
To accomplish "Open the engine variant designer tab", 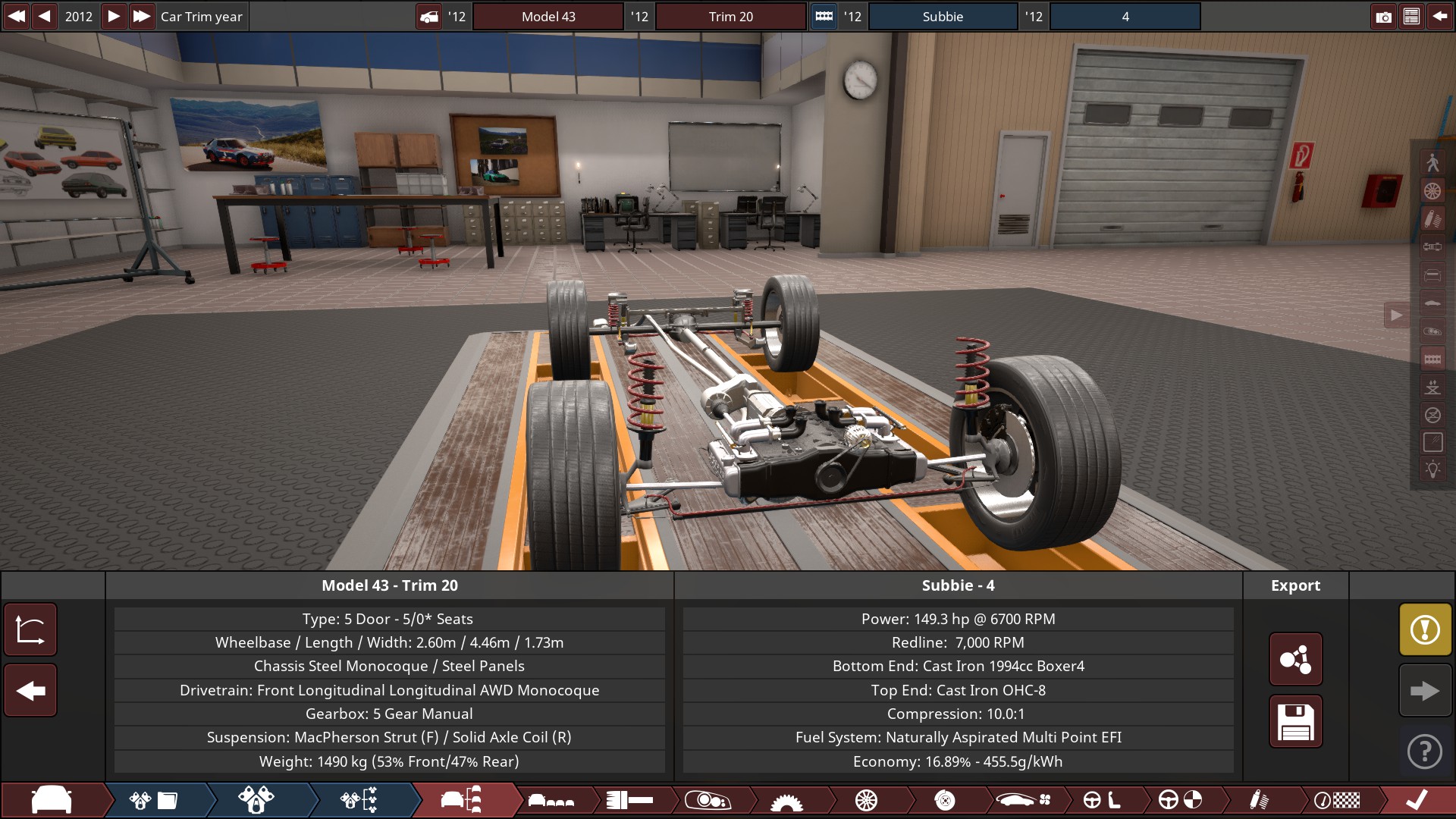I will pyautogui.click(x=256, y=800).
